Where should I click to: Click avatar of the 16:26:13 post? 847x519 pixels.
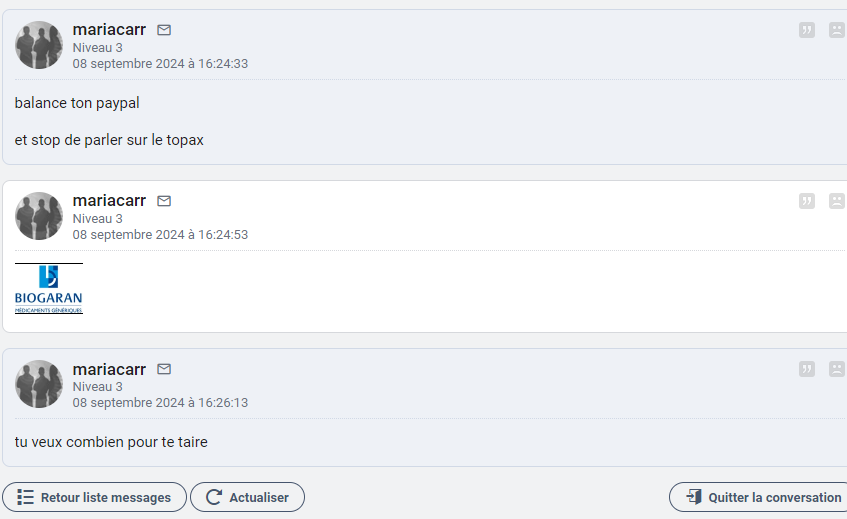(39, 384)
